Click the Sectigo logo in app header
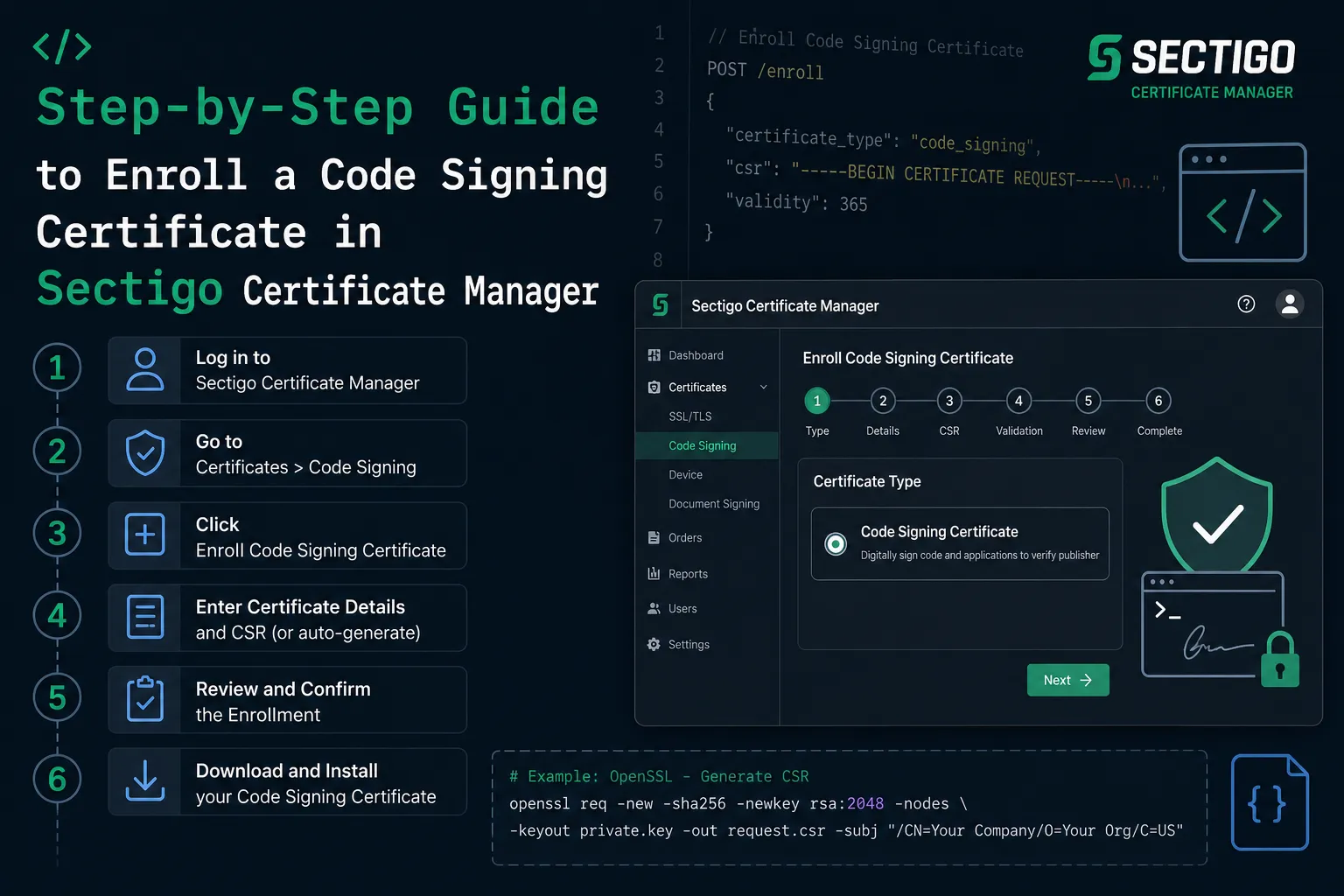This screenshot has height=896, width=1344. point(661,305)
